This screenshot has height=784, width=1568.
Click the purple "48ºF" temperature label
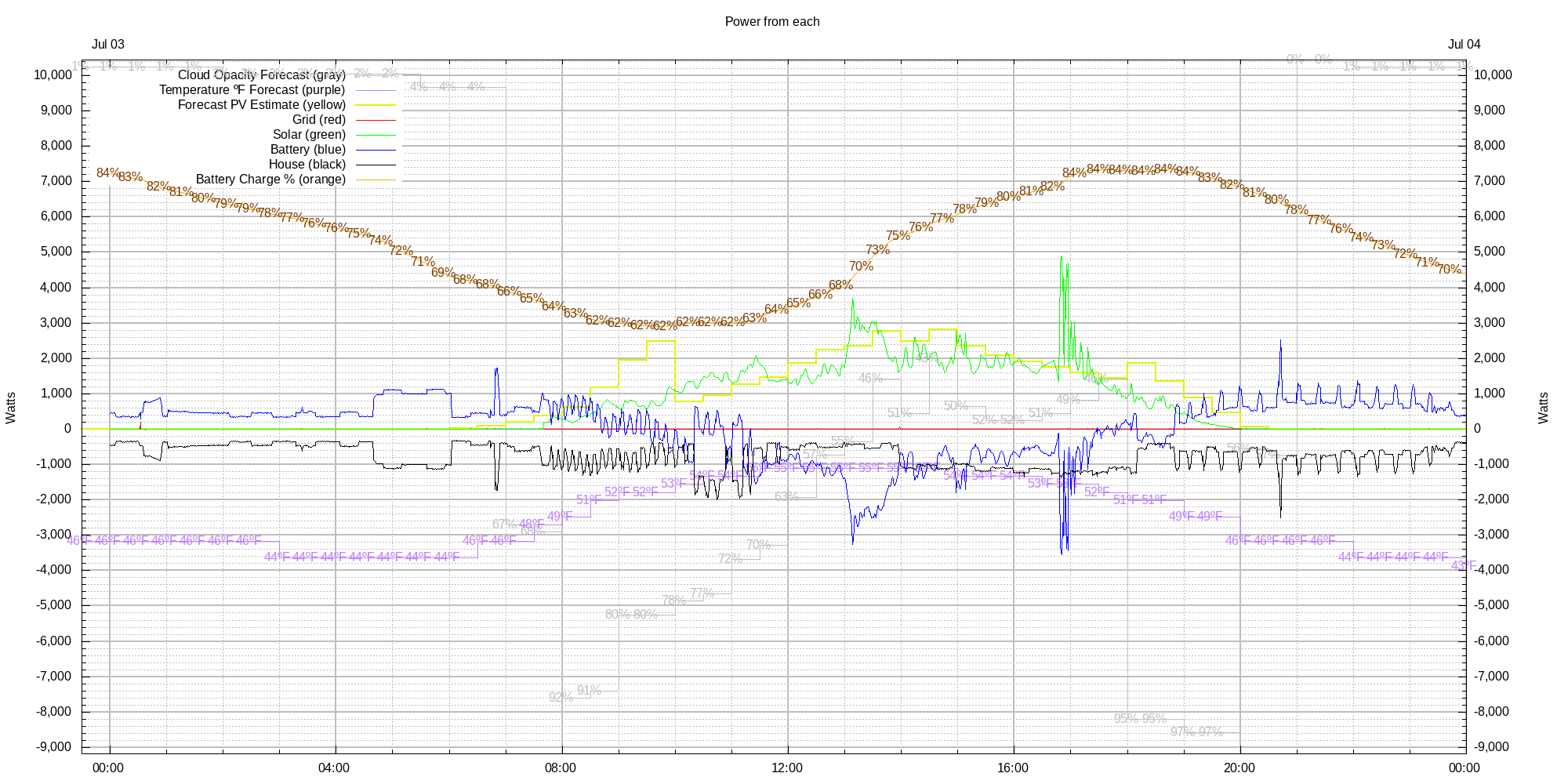coord(532,524)
